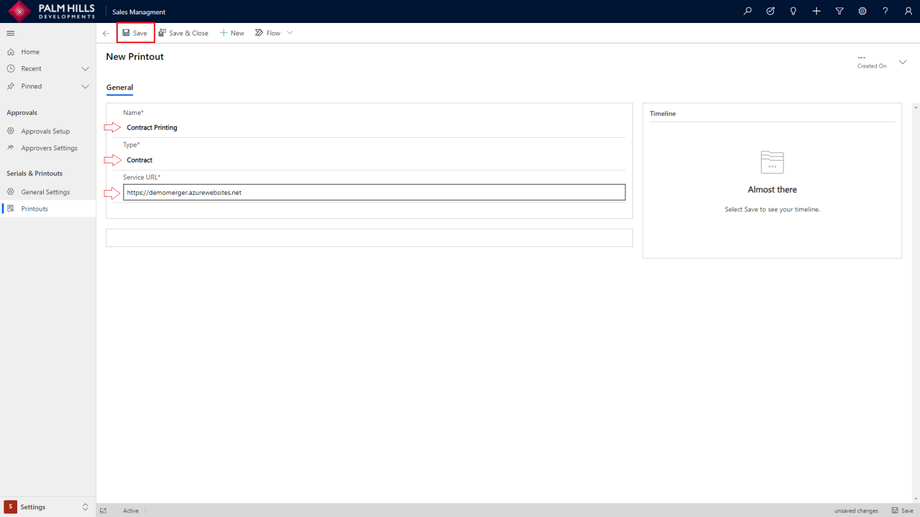Open the assistant lightbulb icon
The image size is (920, 517).
(x=793, y=11)
